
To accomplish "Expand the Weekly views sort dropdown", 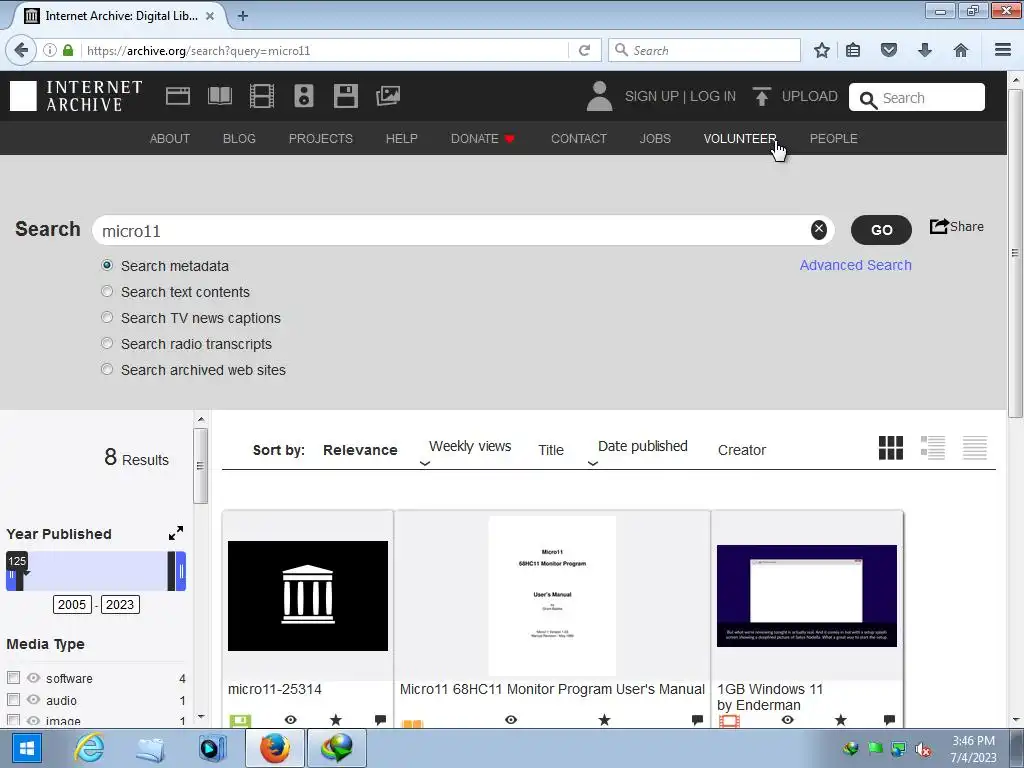I will click(x=424, y=464).
